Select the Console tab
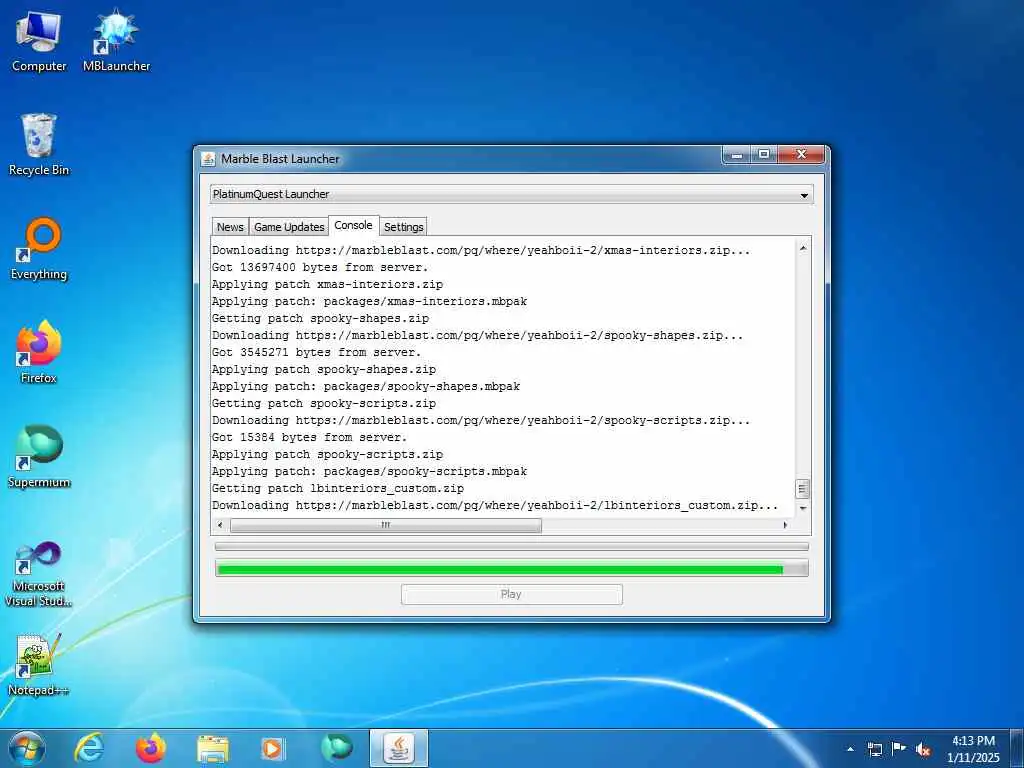Image resolution: width=1024 pixels, height=768 pixels. pos(353,225)
